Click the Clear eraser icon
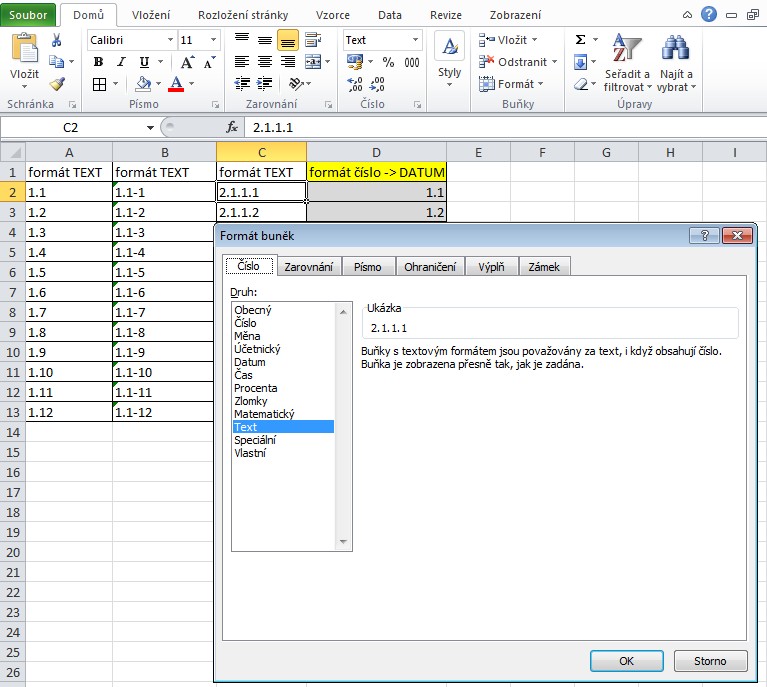Viewport: 767px width, 687px height. [x=581, y=84]
